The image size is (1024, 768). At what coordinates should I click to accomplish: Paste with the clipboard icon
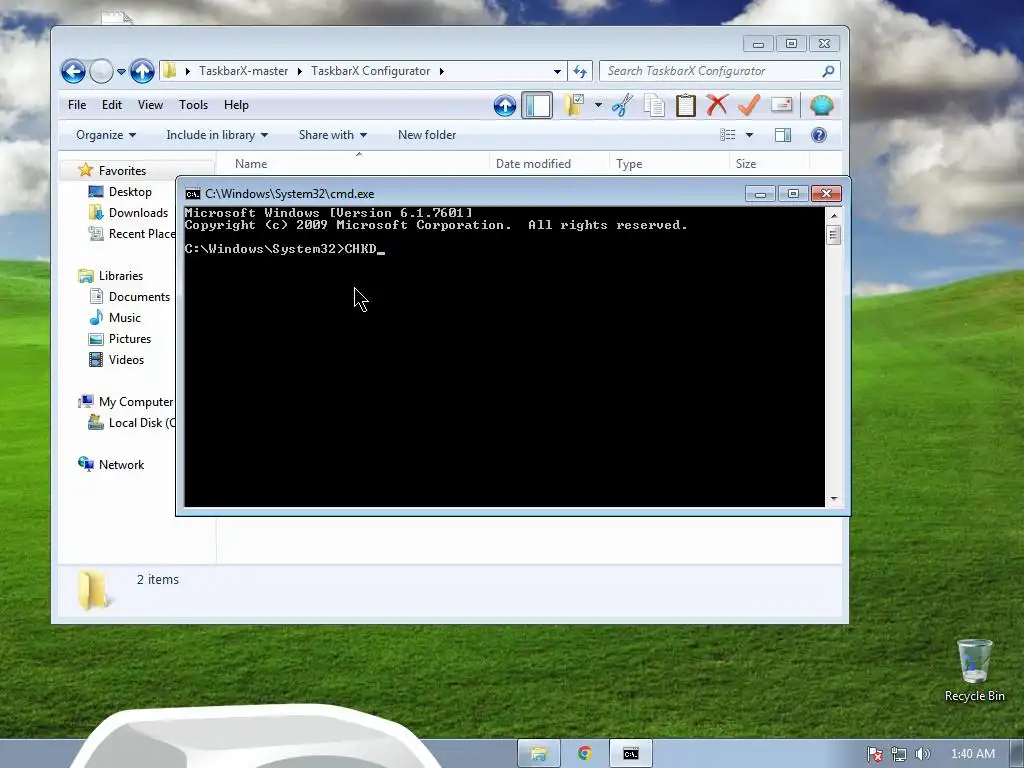(686, 105)
